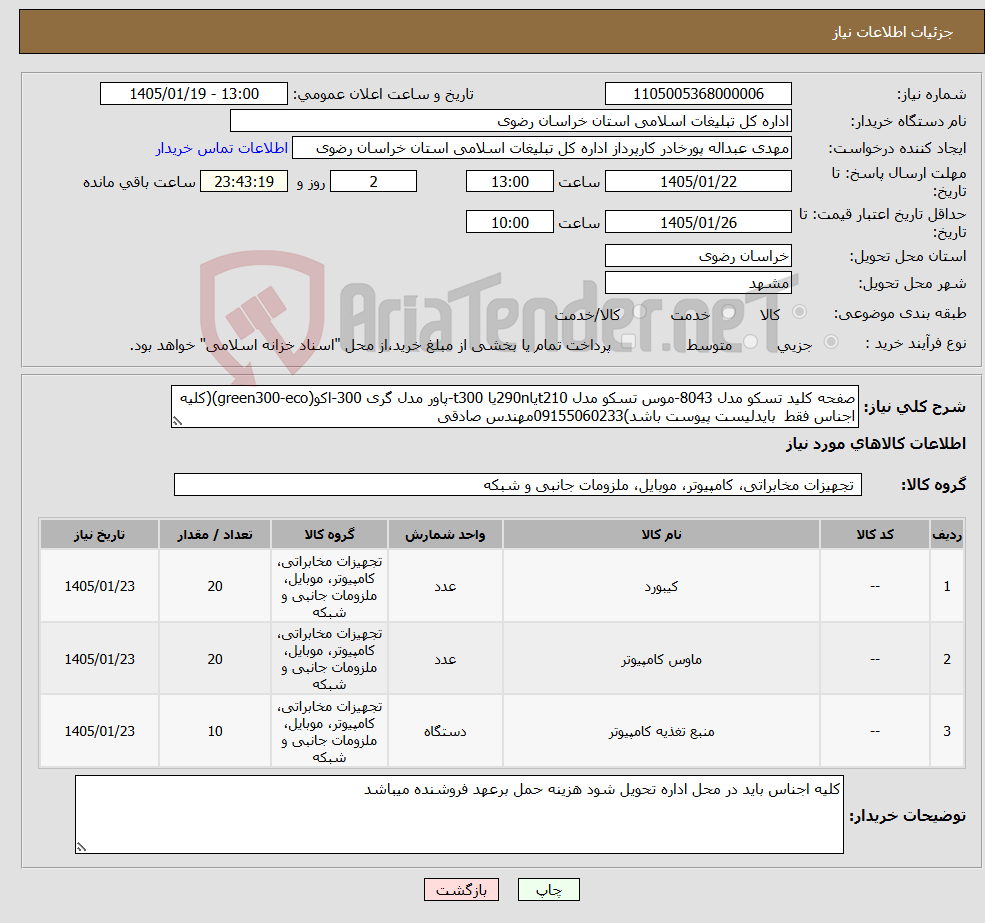Click the response deadline time 13:00 field
This screenshot has width=985, height=923.
[509, 182]
